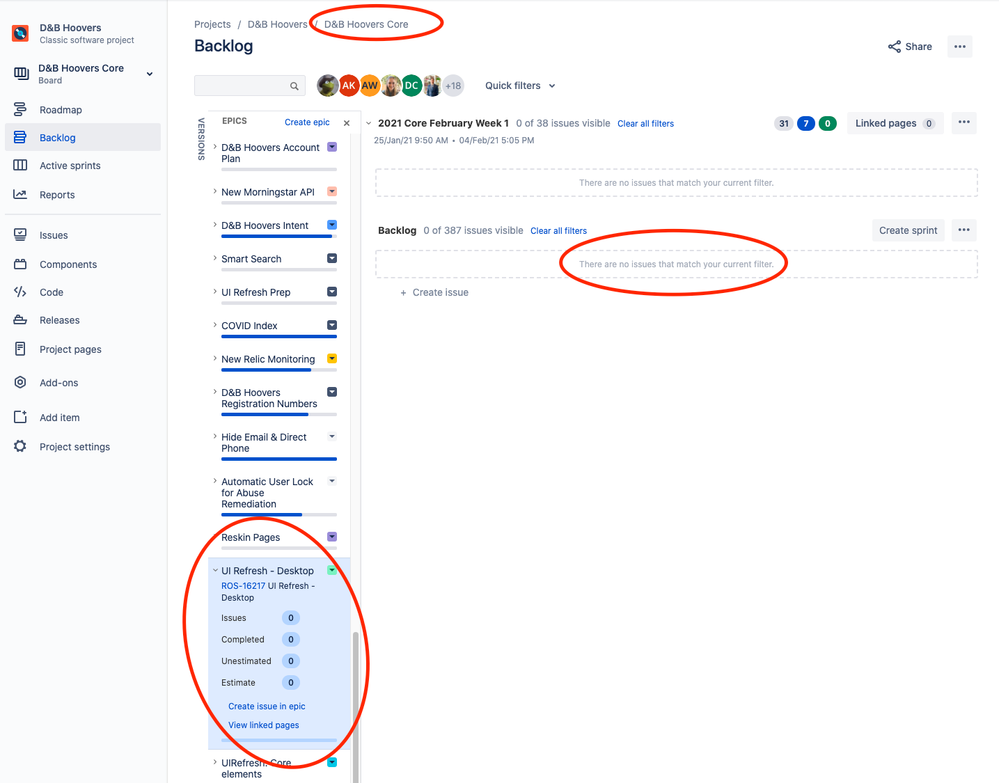Open the Roadmap icon in sidebar

(x=20, y=110)
